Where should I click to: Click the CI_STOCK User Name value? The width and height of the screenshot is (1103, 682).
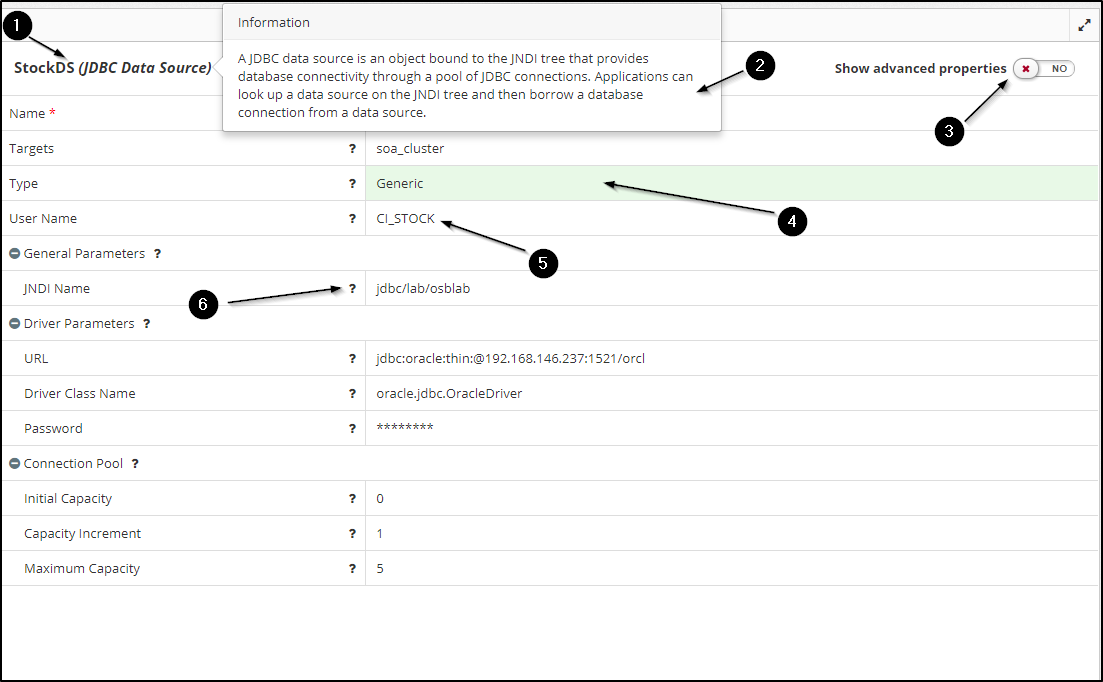point(406,219)
